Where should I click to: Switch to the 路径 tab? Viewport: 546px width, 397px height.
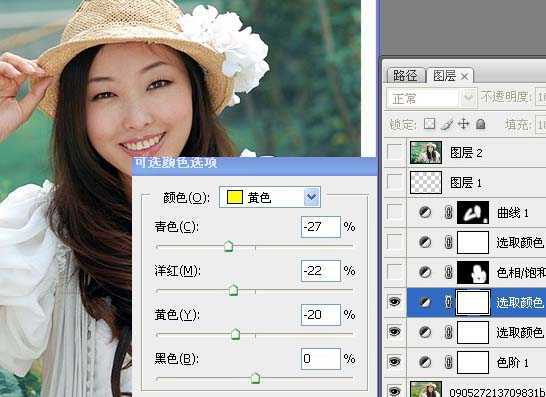(x=405, y=75)
